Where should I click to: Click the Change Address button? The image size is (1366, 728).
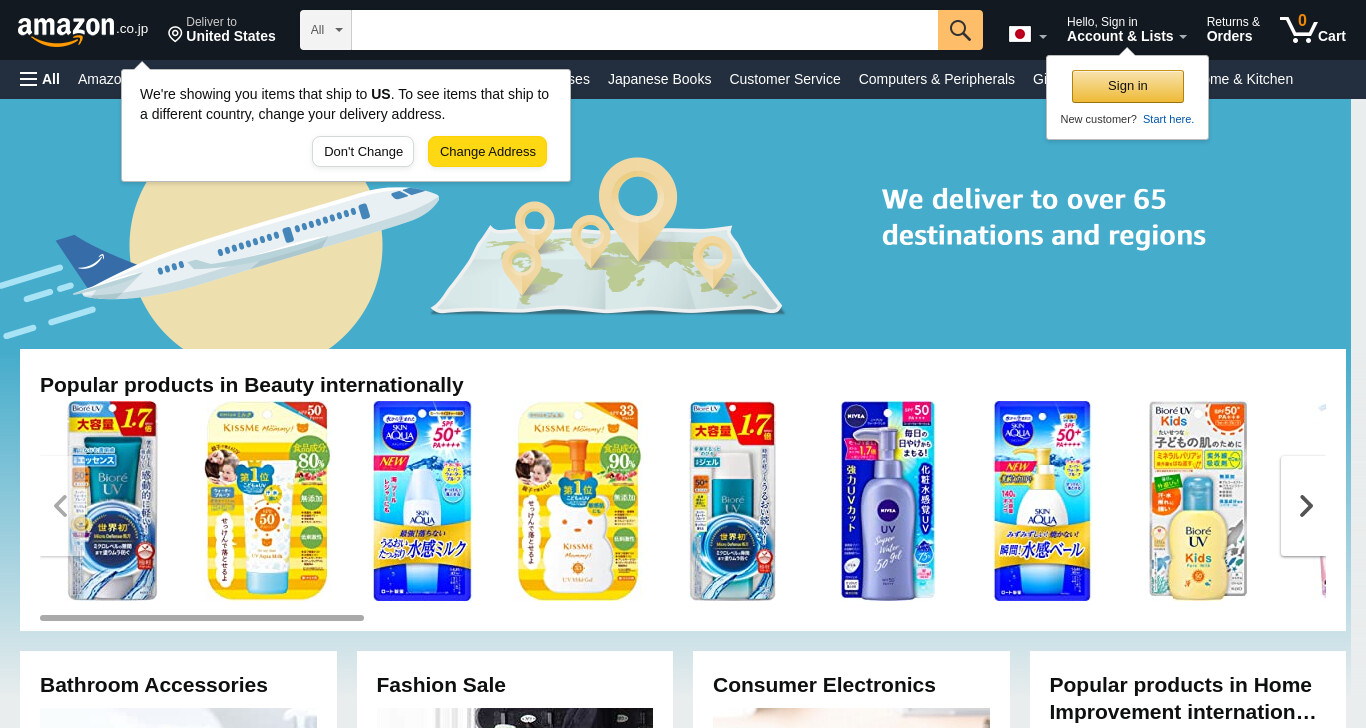[x=487, y=152]
